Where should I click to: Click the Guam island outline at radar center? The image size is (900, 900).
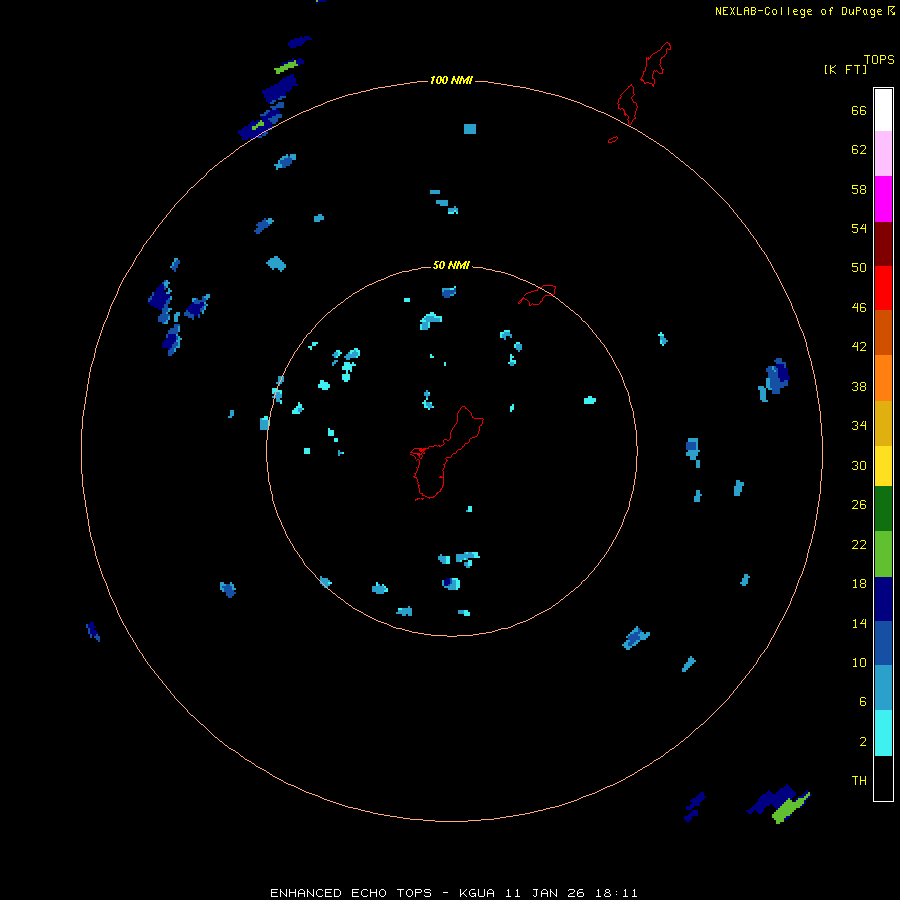[x=445, y=453]
